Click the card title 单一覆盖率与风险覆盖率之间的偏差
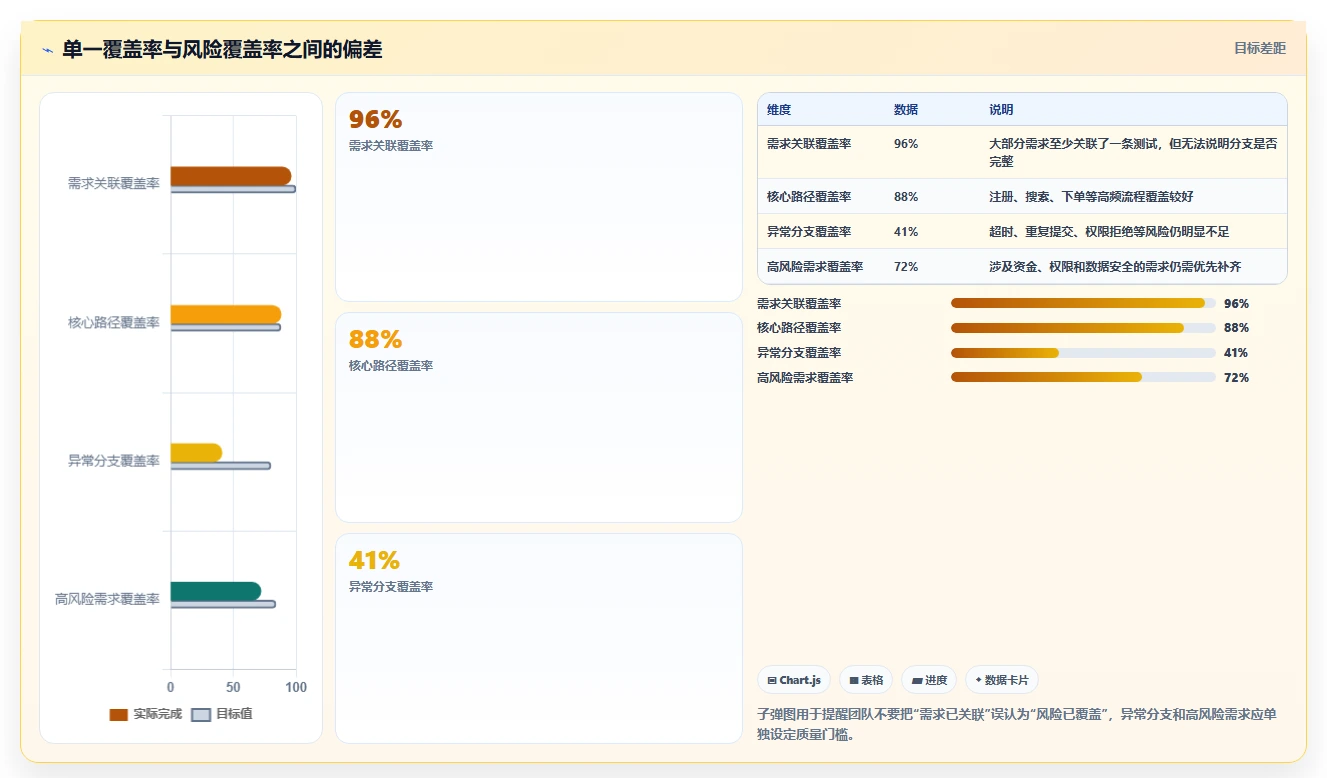The image size is (1327, 778). 222,49
